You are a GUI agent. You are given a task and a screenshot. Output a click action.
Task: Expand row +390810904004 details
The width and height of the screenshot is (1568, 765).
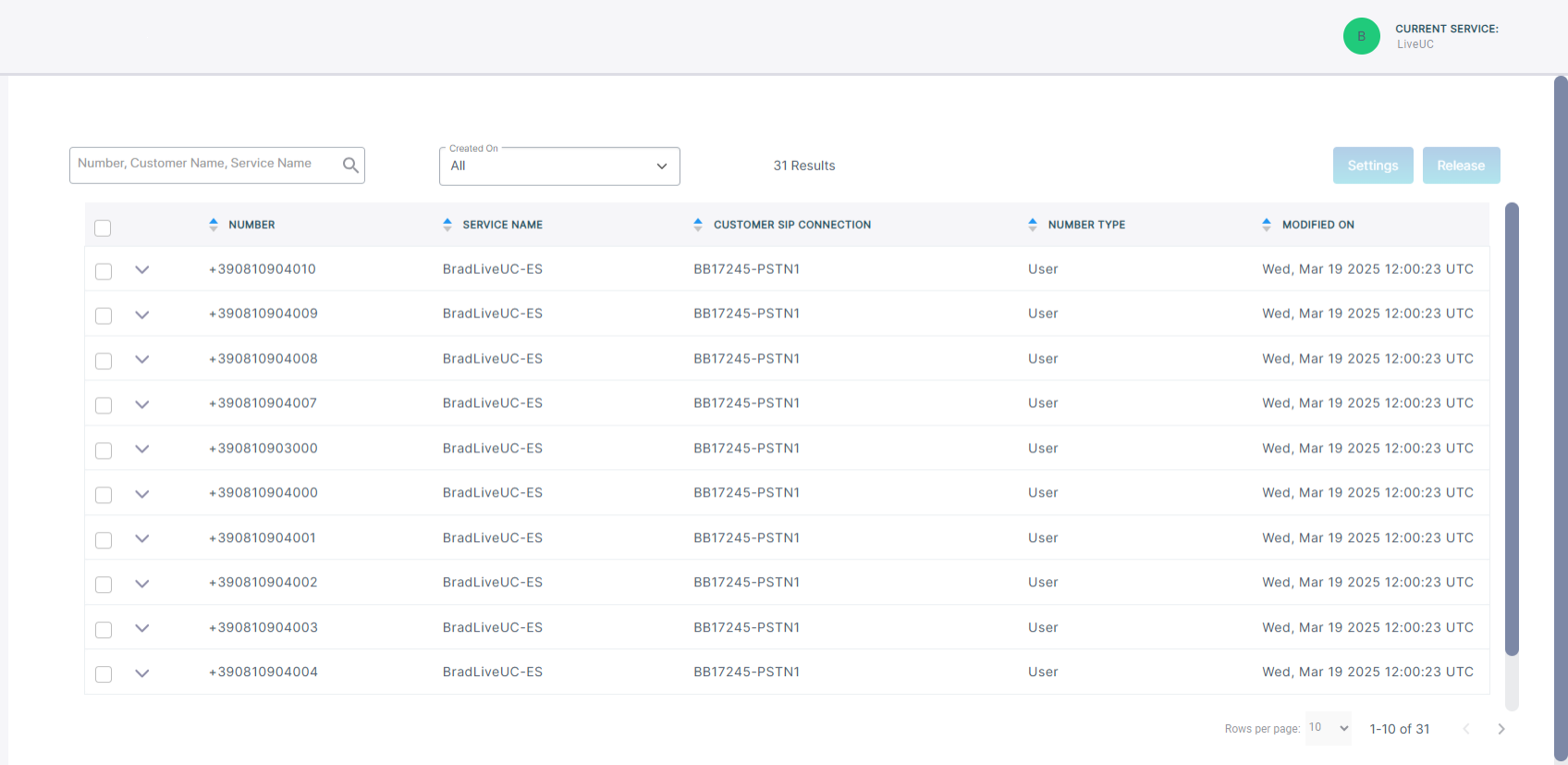(141, 673)
